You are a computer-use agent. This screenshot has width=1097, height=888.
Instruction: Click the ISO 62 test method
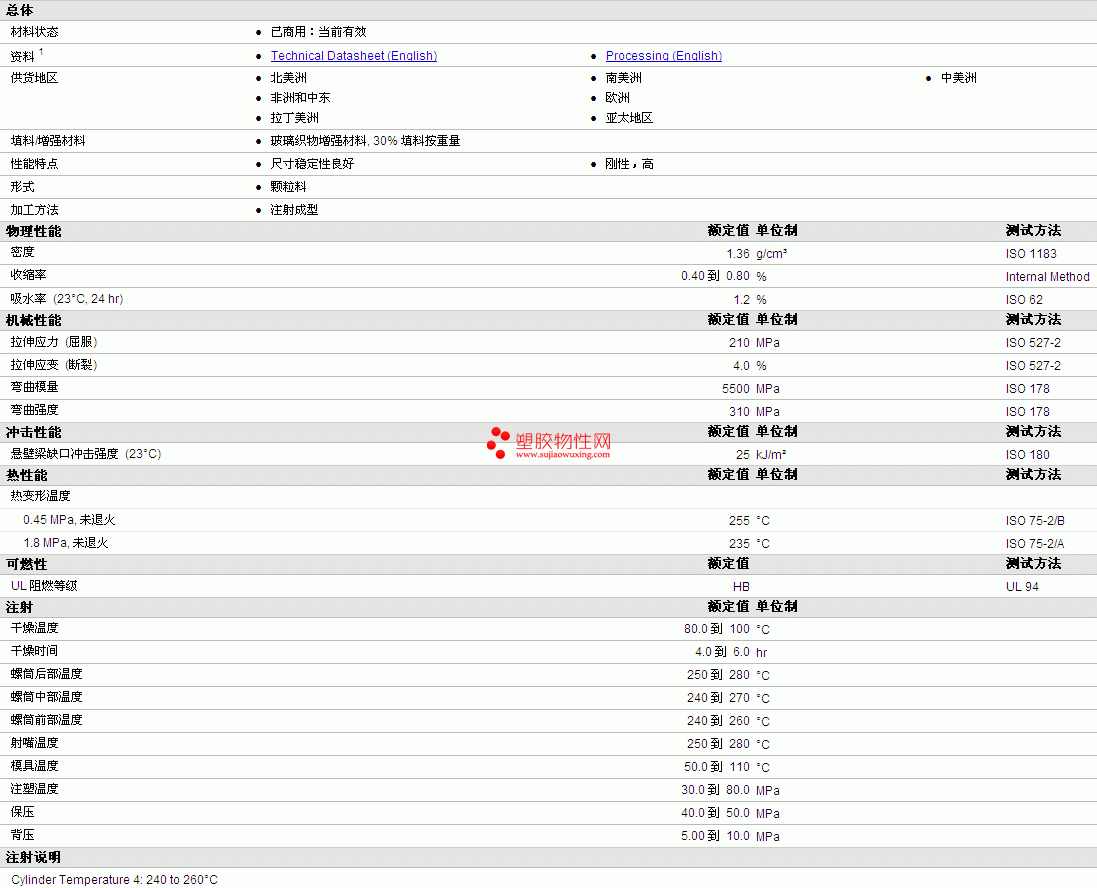click(1024, 300)
